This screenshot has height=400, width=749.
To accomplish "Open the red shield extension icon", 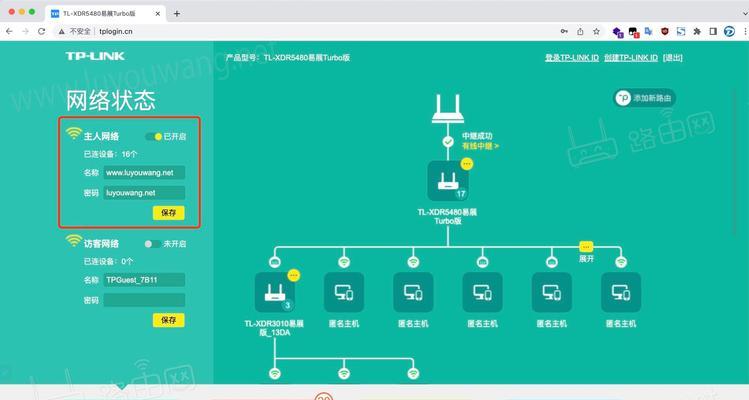I will pyautogui.click(x=664, y=32).
